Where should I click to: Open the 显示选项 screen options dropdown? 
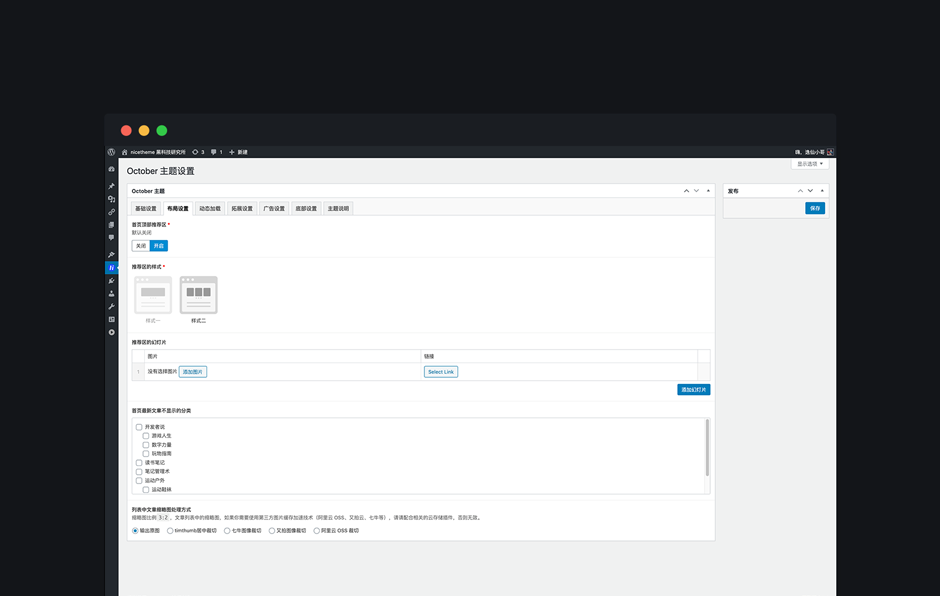810,164
